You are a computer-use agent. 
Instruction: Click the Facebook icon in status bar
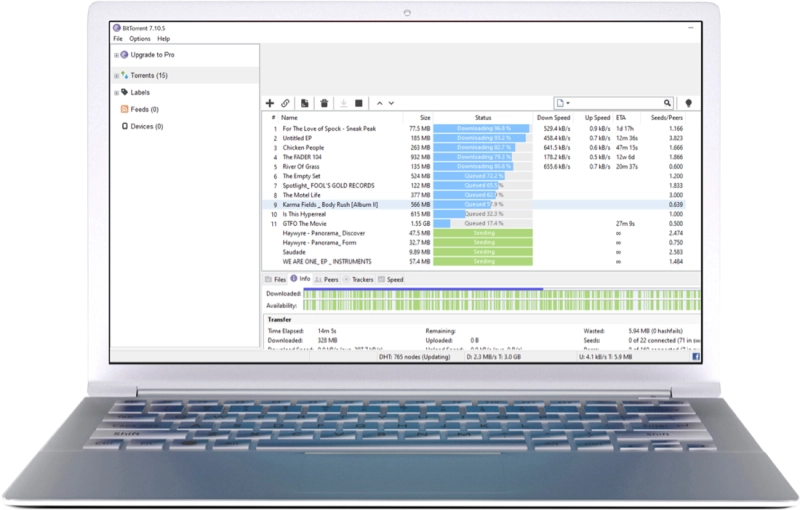(x=696, y=357)
